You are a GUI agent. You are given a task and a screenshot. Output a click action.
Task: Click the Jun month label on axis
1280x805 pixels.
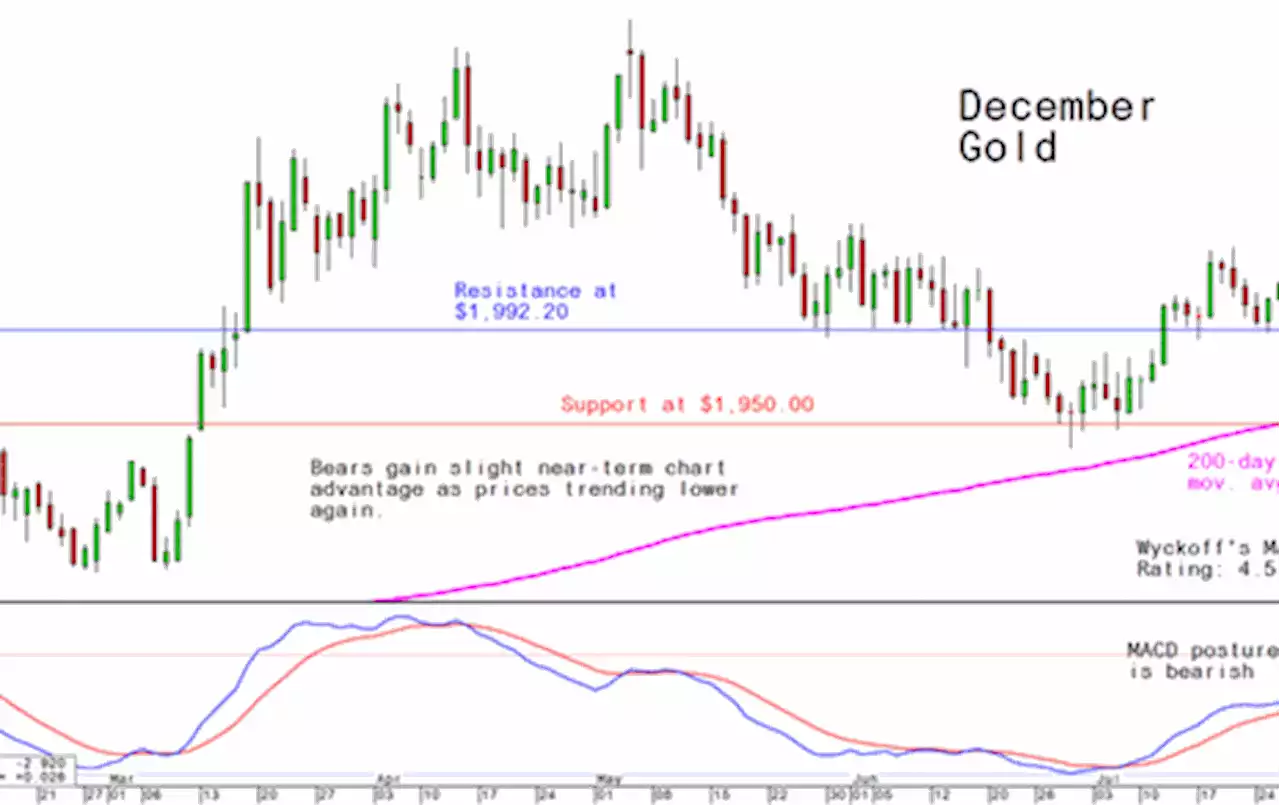click(x=866, y=777)
